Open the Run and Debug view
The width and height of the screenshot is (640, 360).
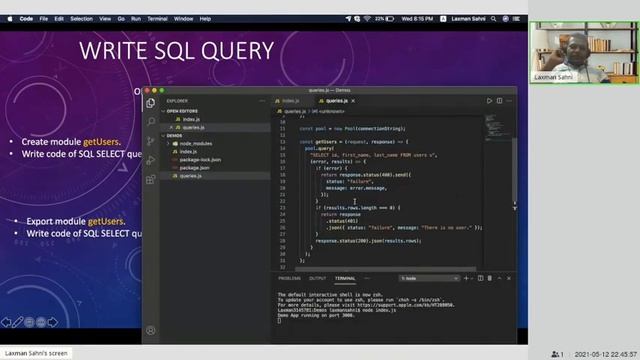click(x=151, y=160)
